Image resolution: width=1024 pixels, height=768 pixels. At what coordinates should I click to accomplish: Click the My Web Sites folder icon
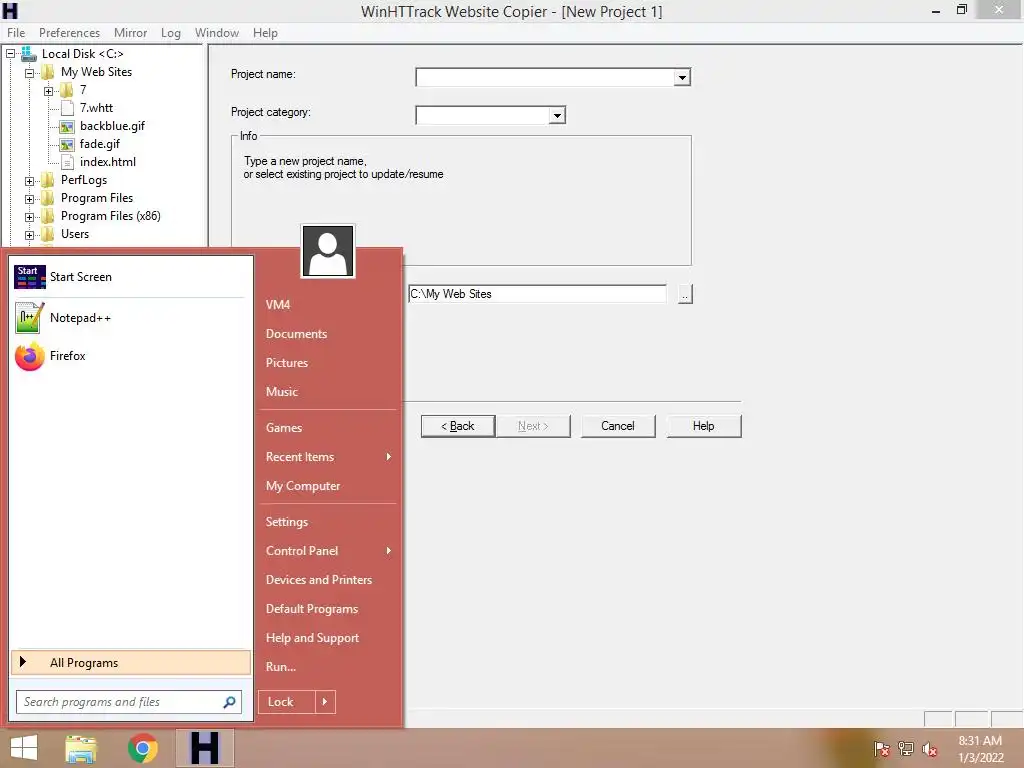[x=48, y=72]
